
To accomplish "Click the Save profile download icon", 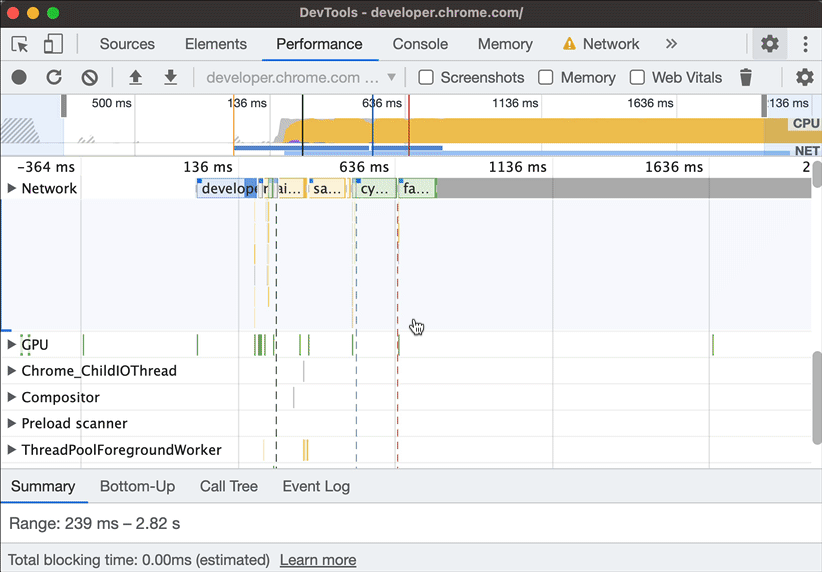I will coord(170,77).
